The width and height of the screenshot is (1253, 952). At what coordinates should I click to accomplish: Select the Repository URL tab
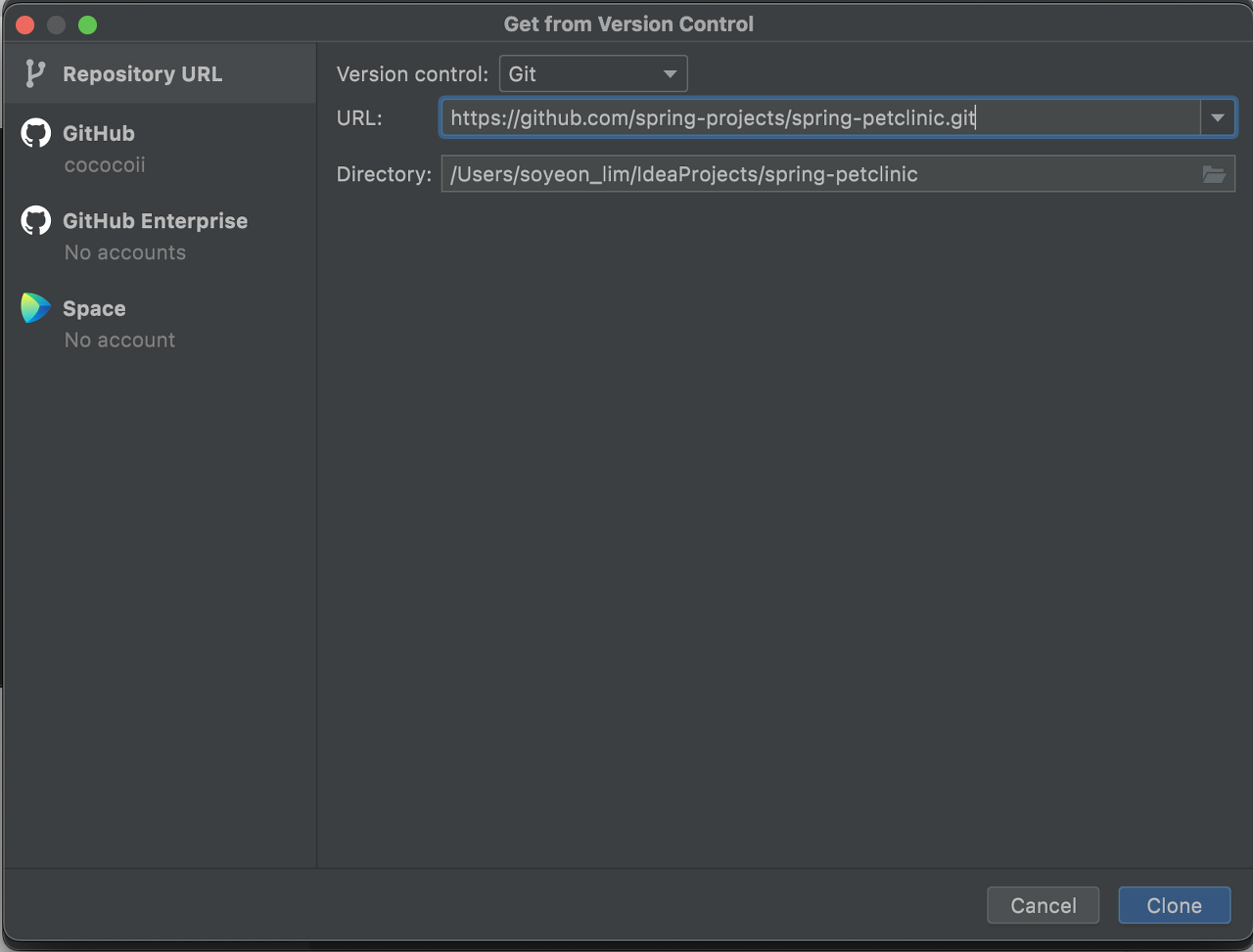pyautogui.click(x=160, y=73)
